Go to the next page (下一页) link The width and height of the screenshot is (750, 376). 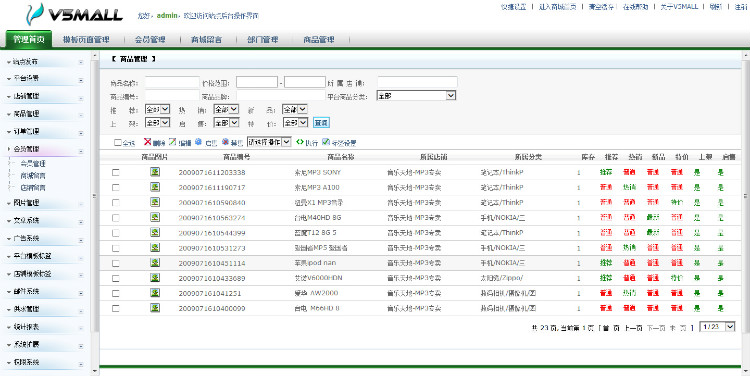pyautogui.click(x=656, y=328)
